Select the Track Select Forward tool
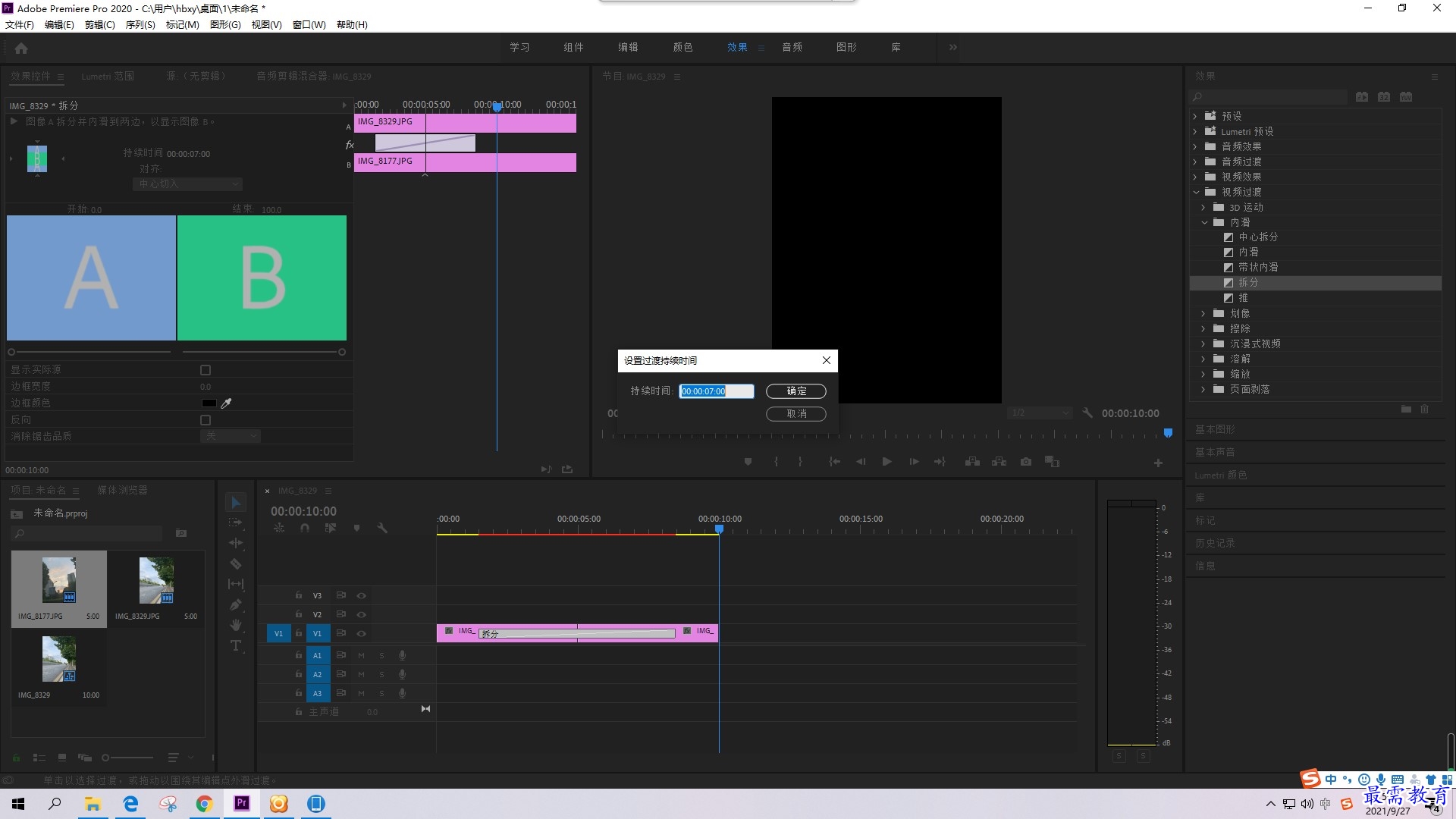Screen dimensions: 1456x819 point(236,522)
